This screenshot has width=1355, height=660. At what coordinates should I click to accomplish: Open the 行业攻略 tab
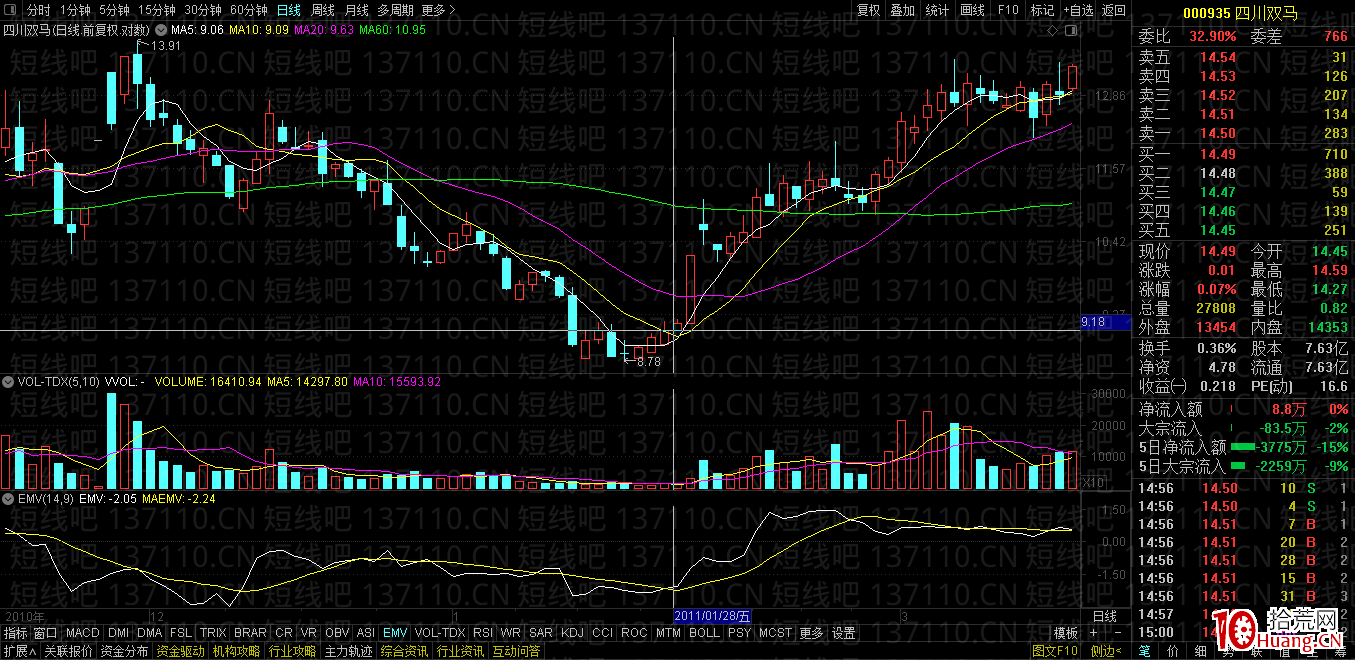click(293, 651)
